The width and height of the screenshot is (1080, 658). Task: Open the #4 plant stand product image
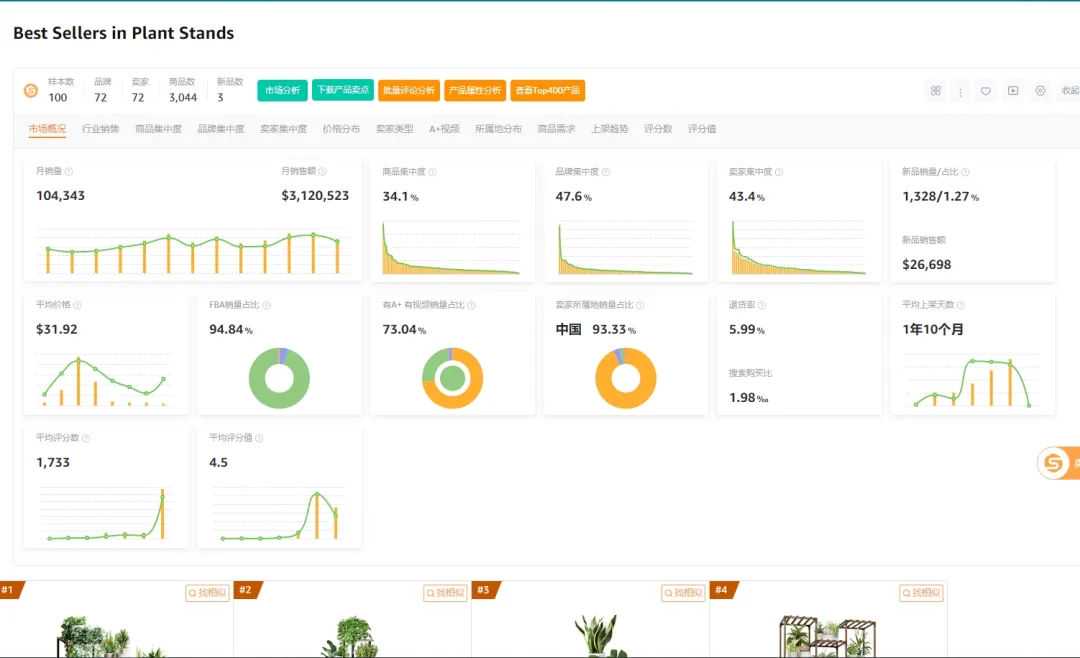point(828,635)
